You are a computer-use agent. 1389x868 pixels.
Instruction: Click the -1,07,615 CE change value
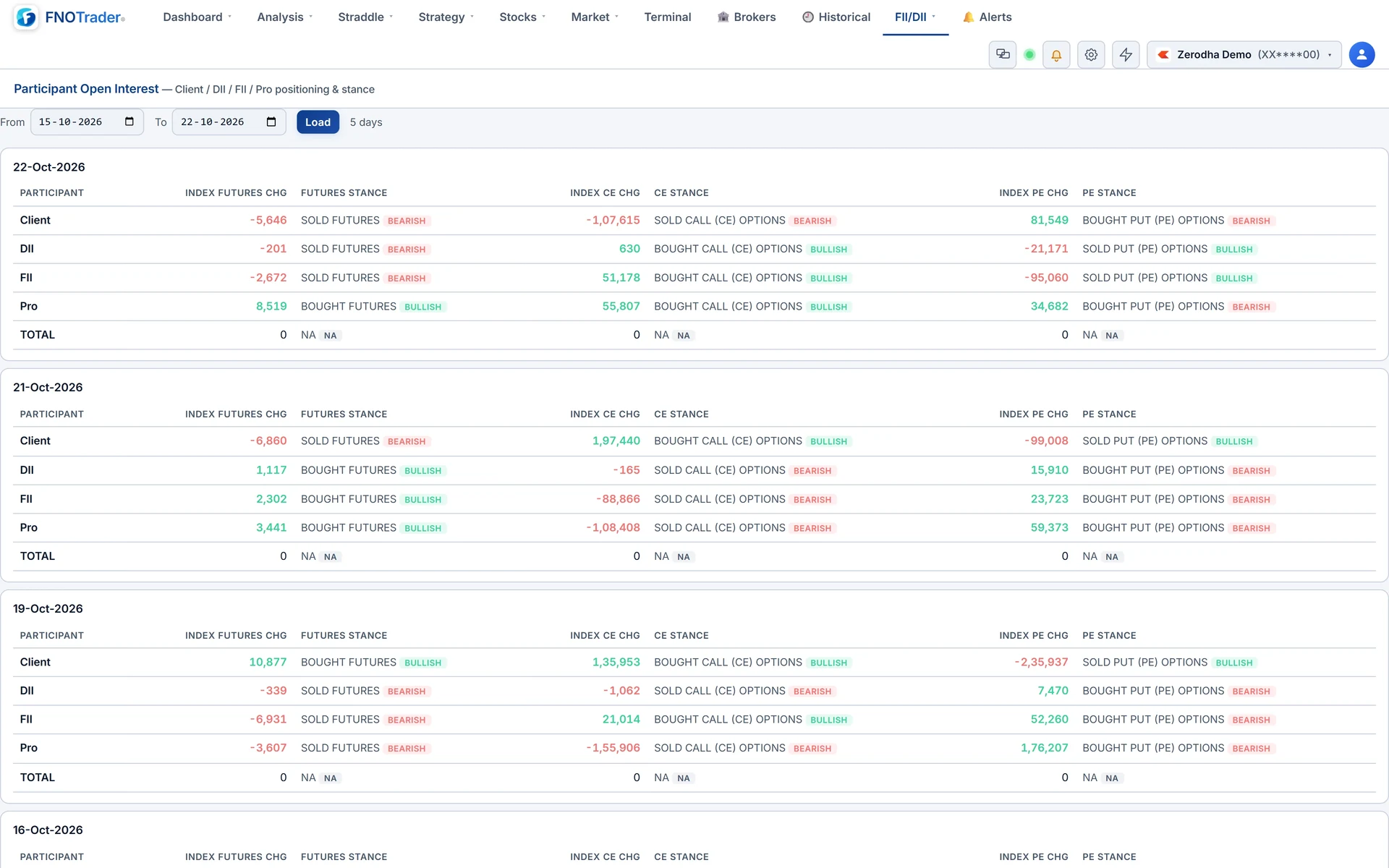point(613,220)
